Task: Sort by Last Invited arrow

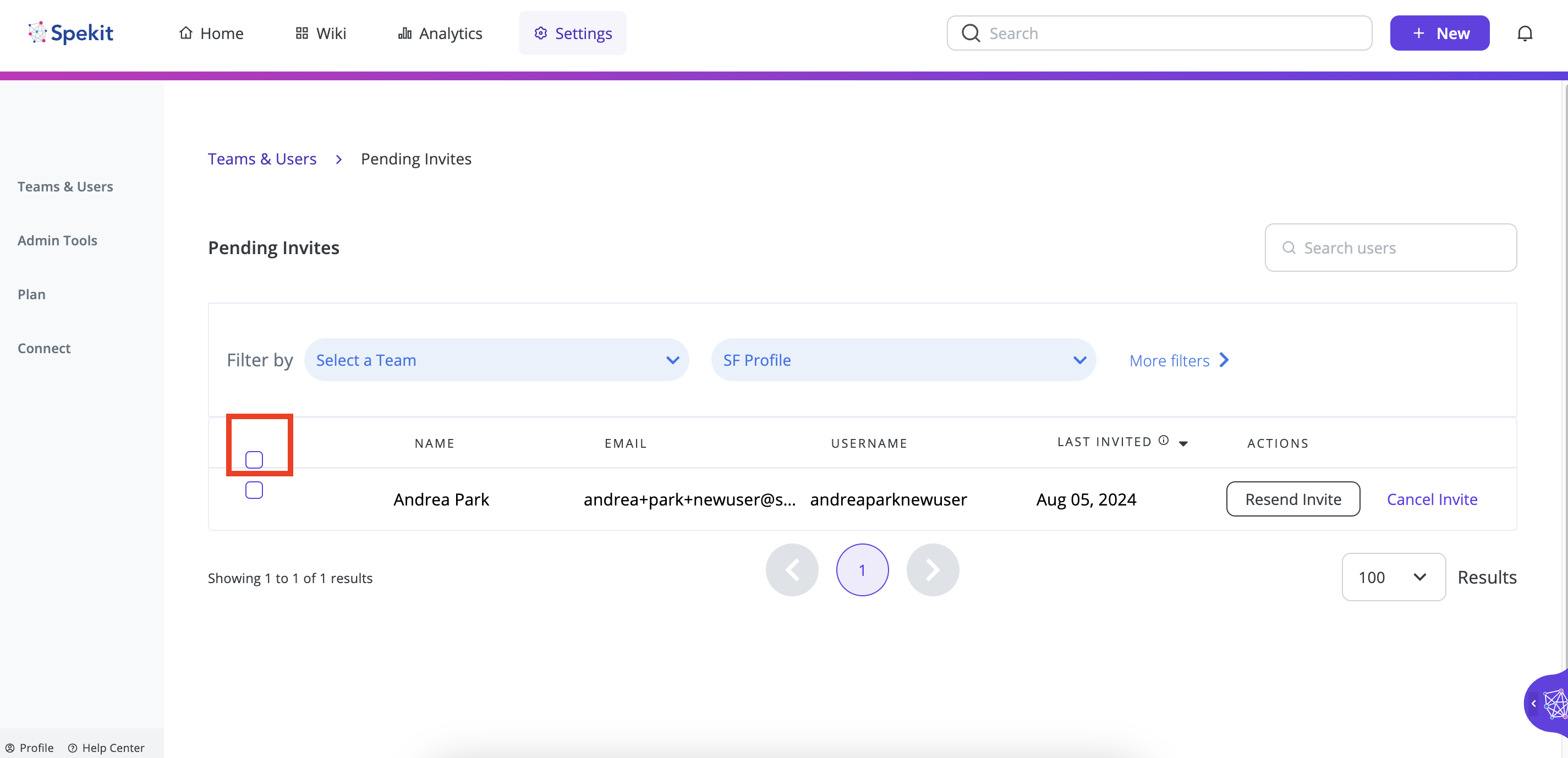Action: click(x=1183, y=443)
